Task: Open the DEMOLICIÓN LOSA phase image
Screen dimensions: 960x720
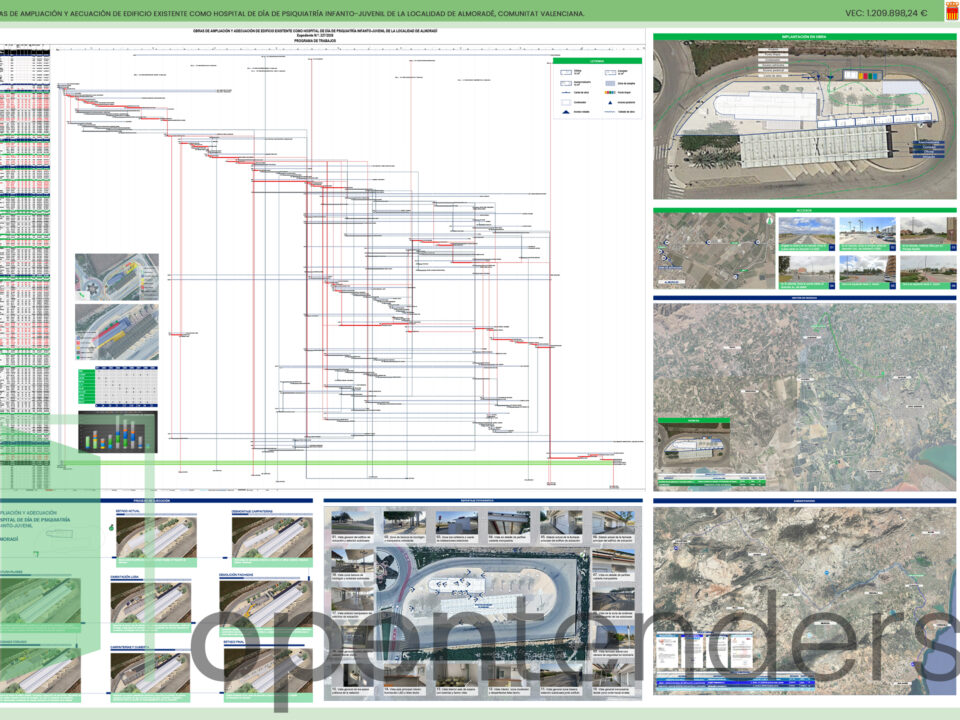Action: 150,602
